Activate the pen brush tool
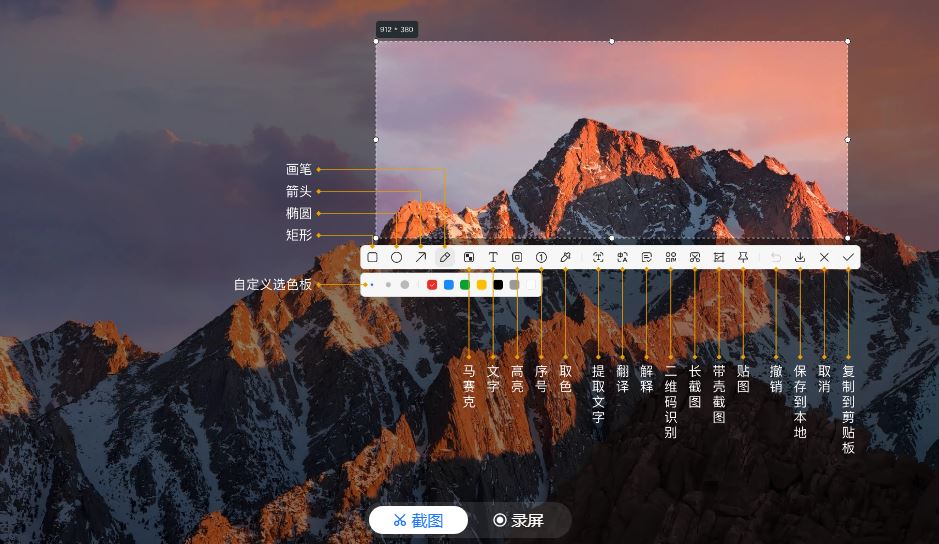The image size is (939, 544). coord(445,257)
